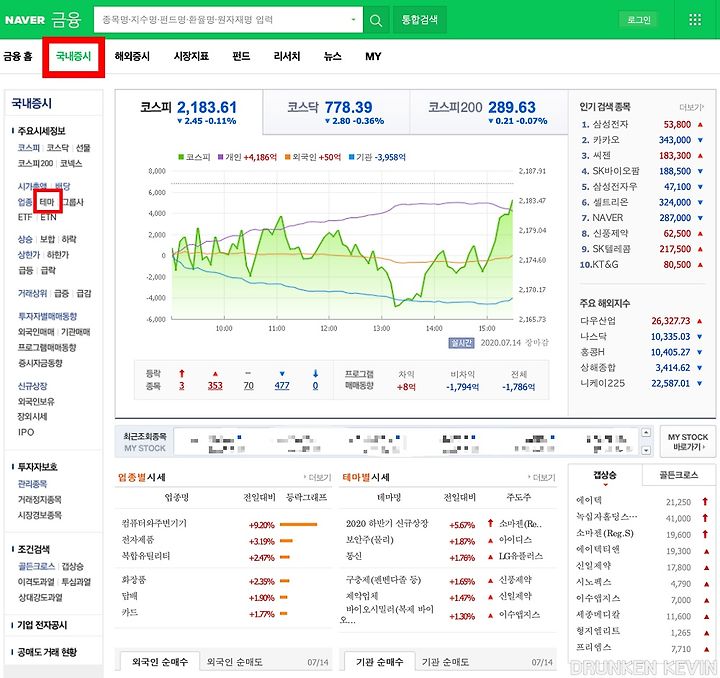Screen dimensions: 720x678
Task: Select the 외국인 순매도 tab
Action: 234,662
